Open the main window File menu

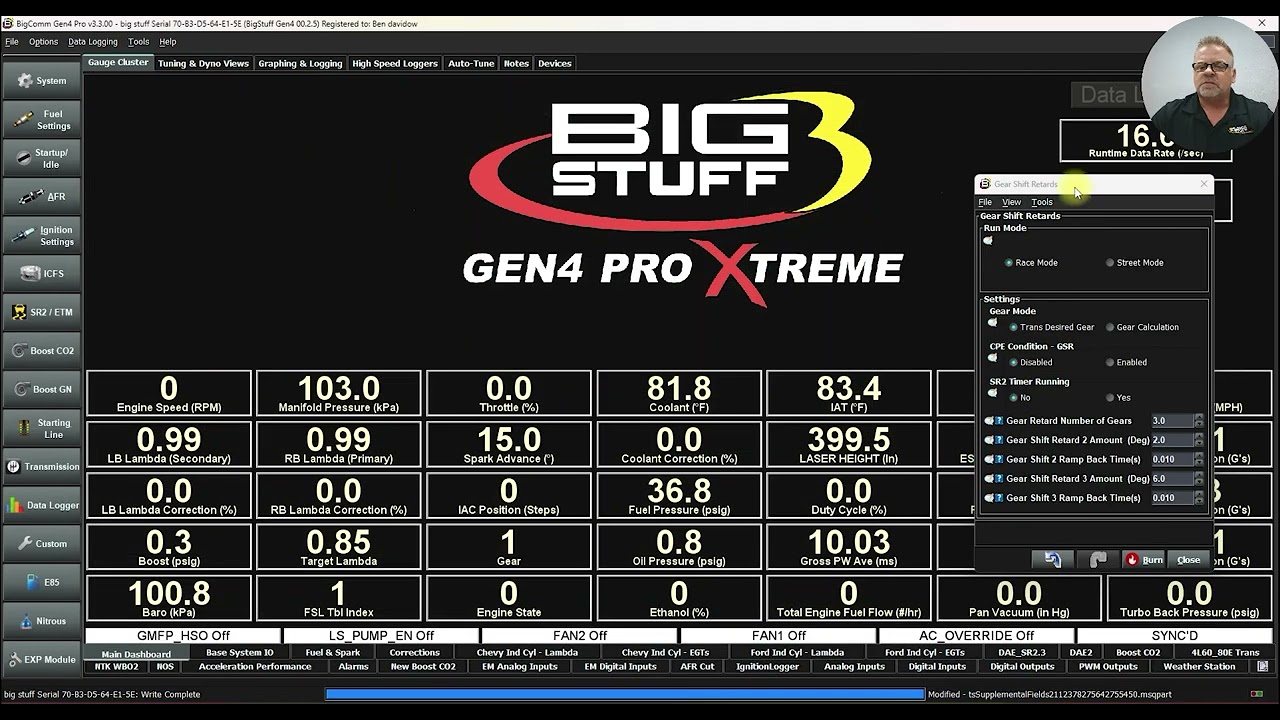[x=12, y=42]
